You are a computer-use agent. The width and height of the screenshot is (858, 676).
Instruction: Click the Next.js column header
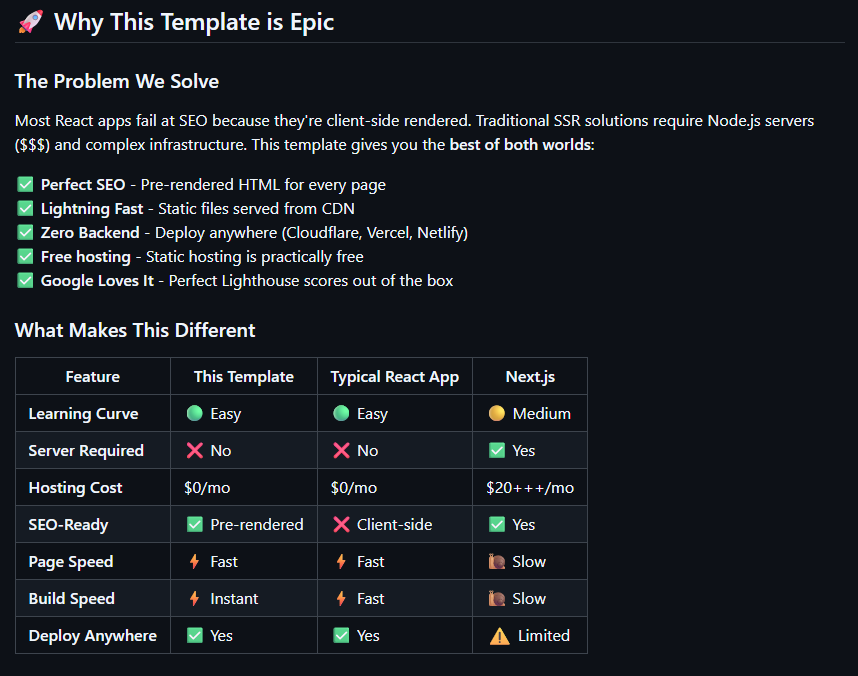(x=530, y=377)
